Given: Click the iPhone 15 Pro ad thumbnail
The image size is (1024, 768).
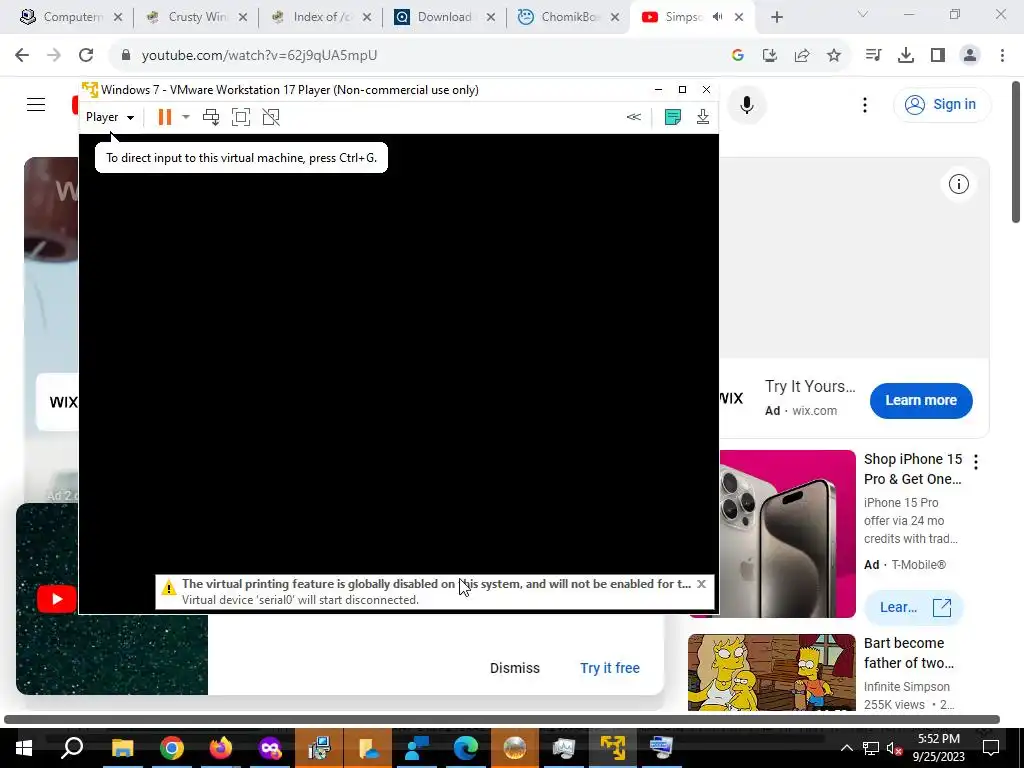Looking at the screenshot, I should pyautogui.click(x=788, y=534).
